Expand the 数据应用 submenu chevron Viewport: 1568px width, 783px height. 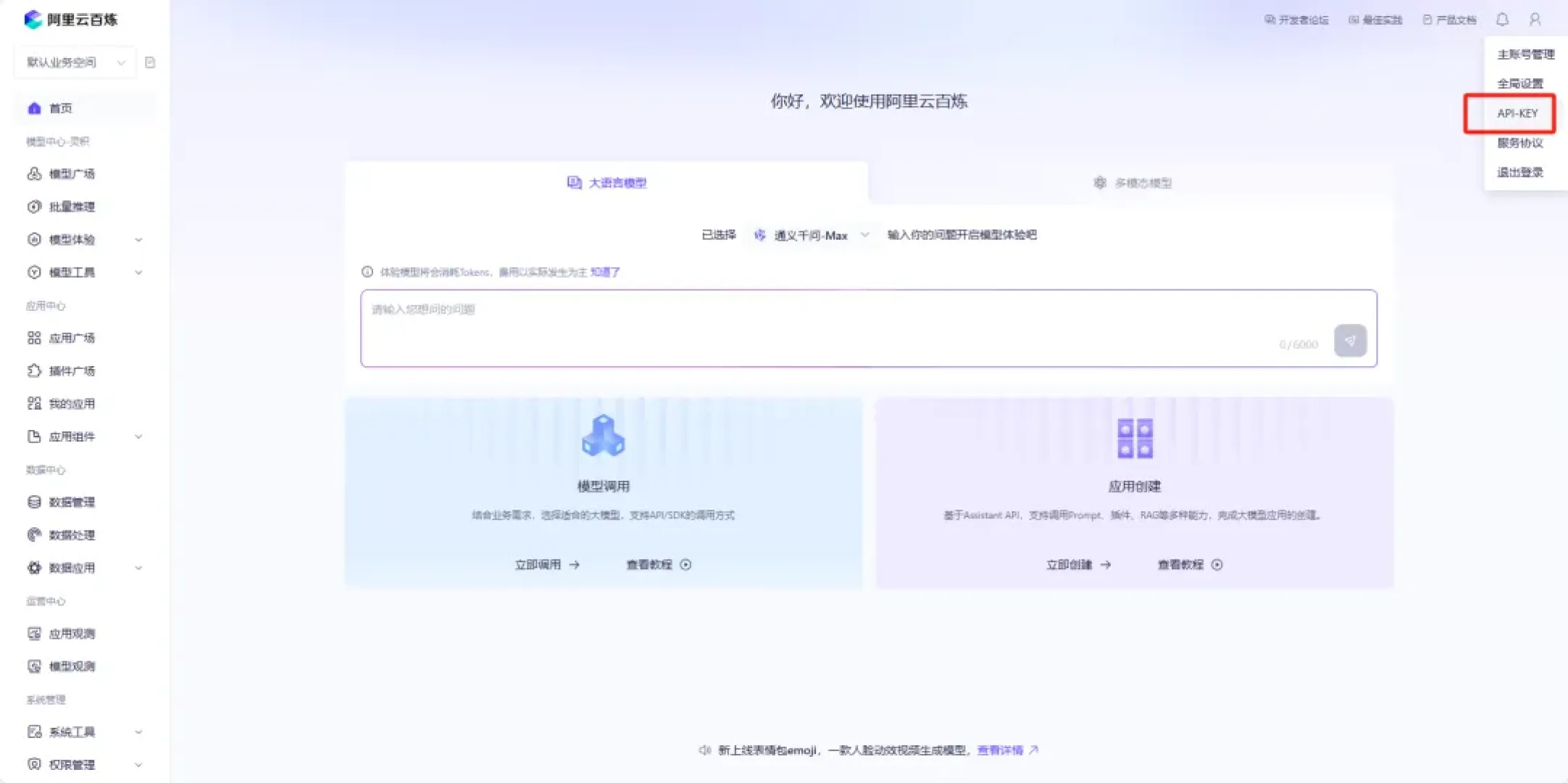138,568
